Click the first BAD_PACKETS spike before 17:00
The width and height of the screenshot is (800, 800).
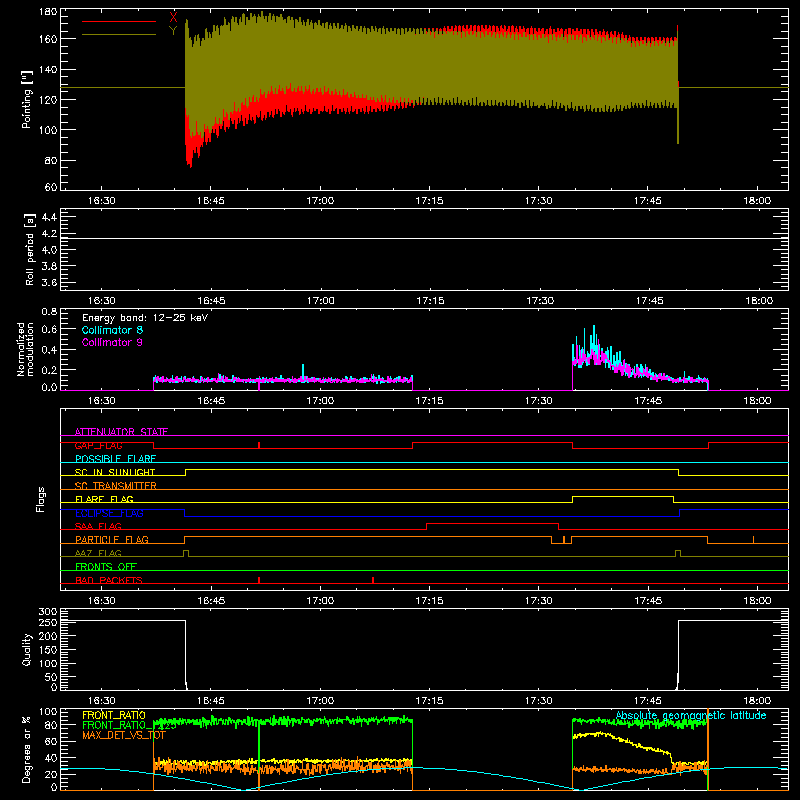(259, 580)
